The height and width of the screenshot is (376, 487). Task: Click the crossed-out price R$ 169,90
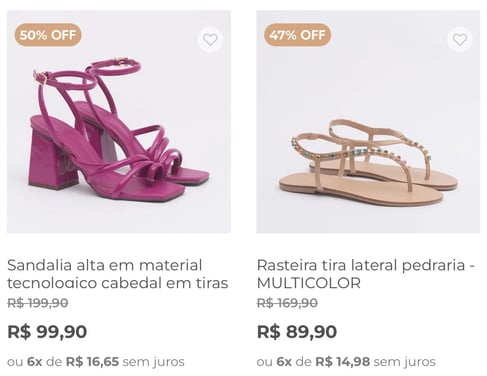pyautogui.click(x=287, y=303)
